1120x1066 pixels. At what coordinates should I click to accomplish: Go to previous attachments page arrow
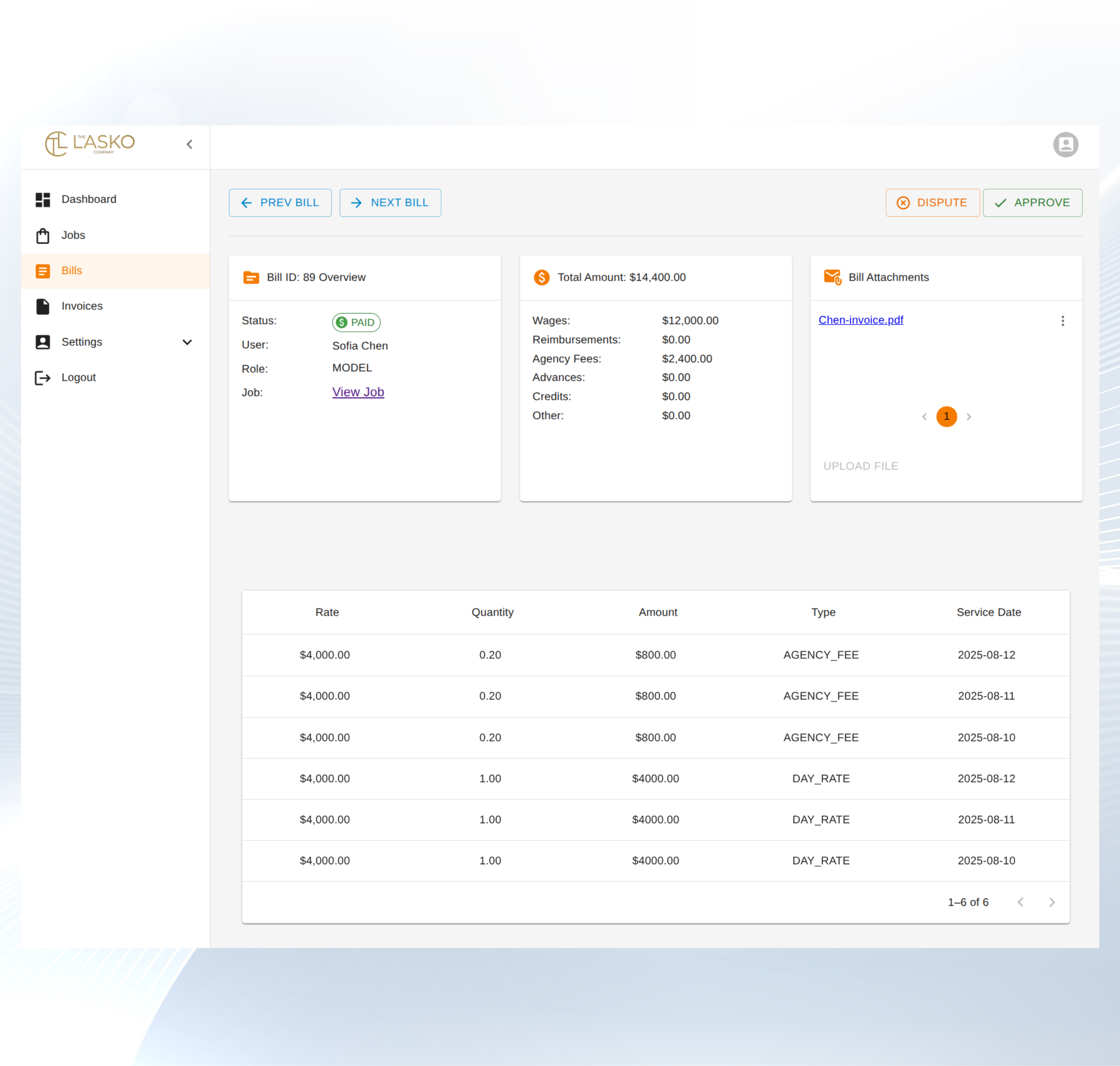click(924, 417)
